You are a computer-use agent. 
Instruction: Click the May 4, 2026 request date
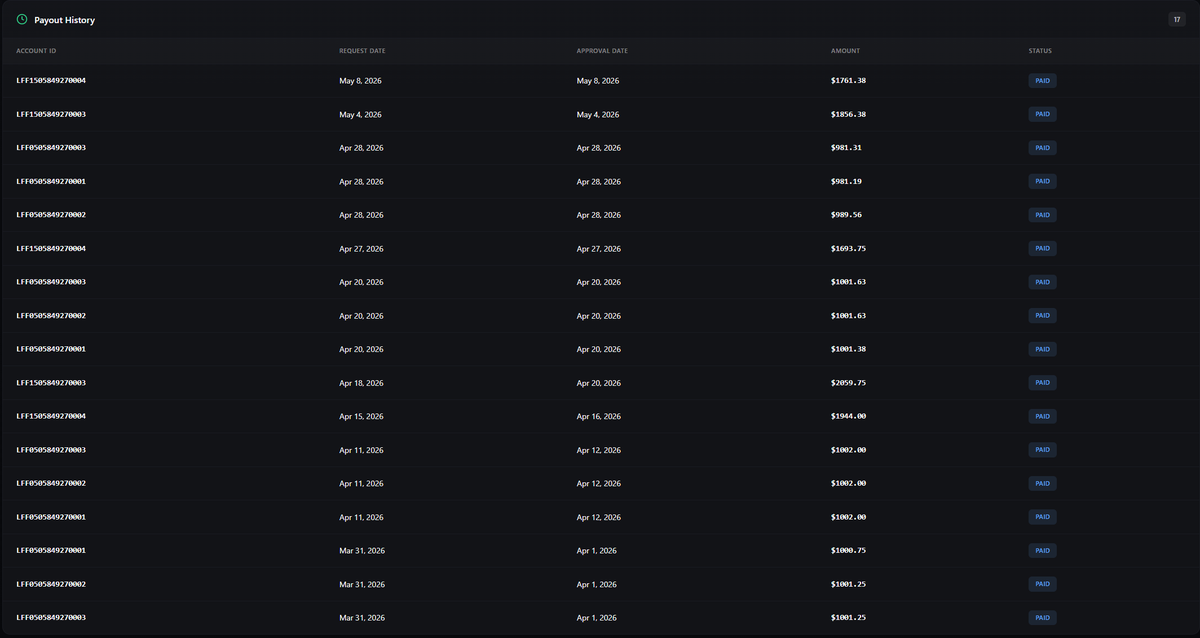pyautogui.click(x=360, y=115)
